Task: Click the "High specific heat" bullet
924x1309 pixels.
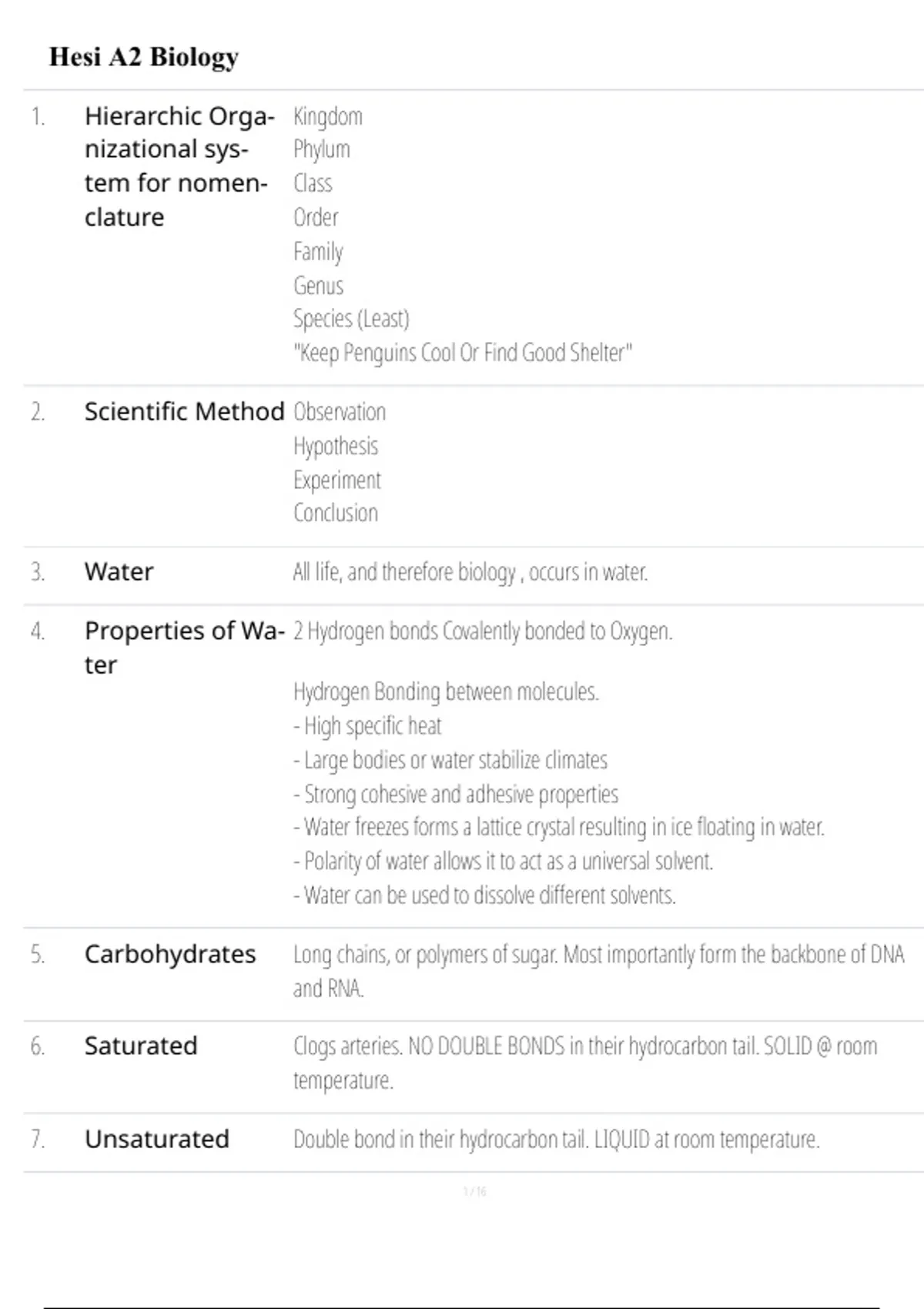Action: (368, 726)
